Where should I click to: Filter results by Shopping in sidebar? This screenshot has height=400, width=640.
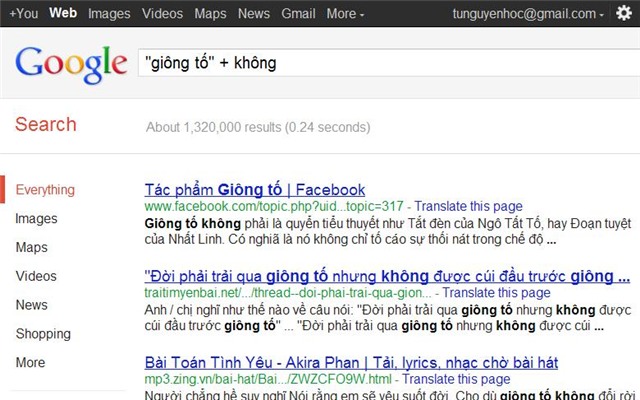pyautogui.click(x=43, y=334)
